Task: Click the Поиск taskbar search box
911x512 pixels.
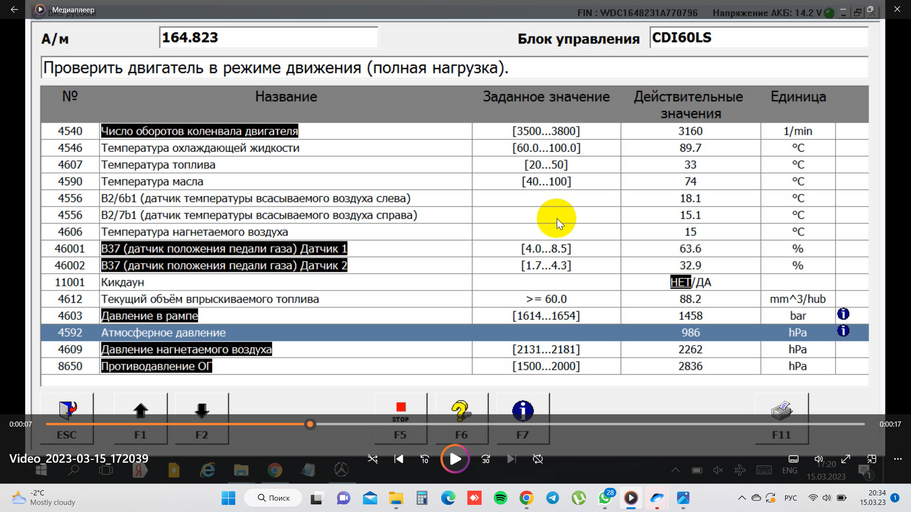Action: 273,497
